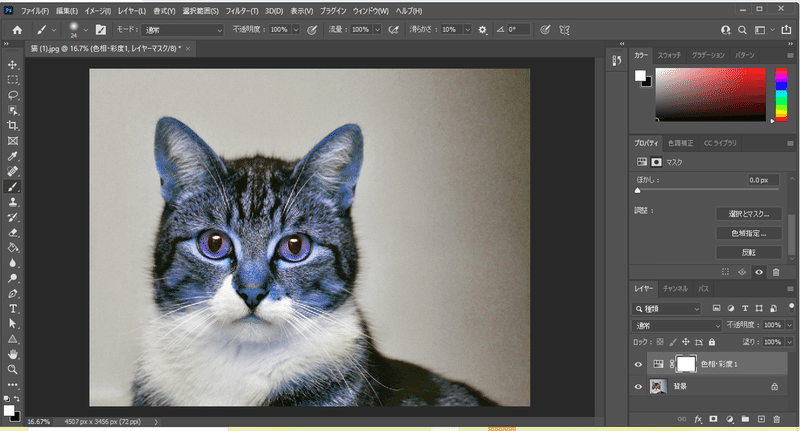
Task: Open the brush モード dropdown
Action: coord(182,30)
